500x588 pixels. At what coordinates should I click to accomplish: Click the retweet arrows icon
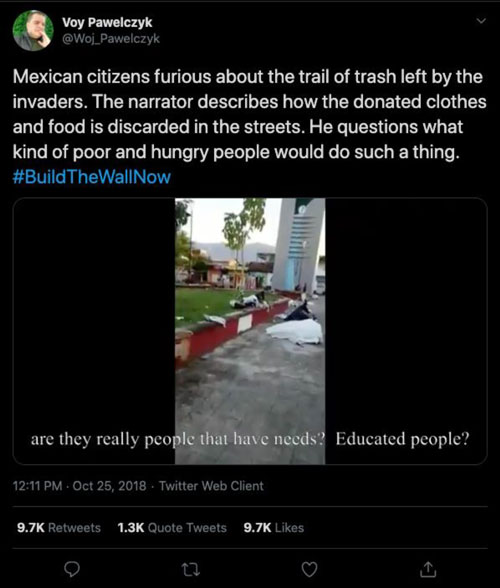pyautogui.click(x=191, y=570)
